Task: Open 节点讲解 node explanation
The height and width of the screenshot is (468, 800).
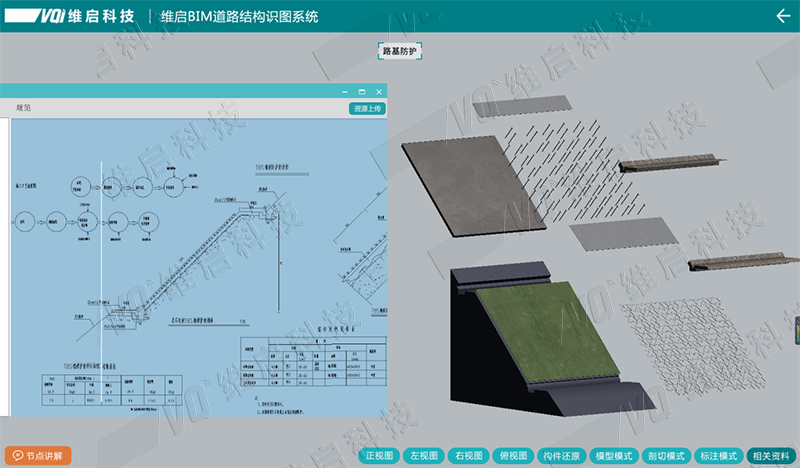Action: 37,456
